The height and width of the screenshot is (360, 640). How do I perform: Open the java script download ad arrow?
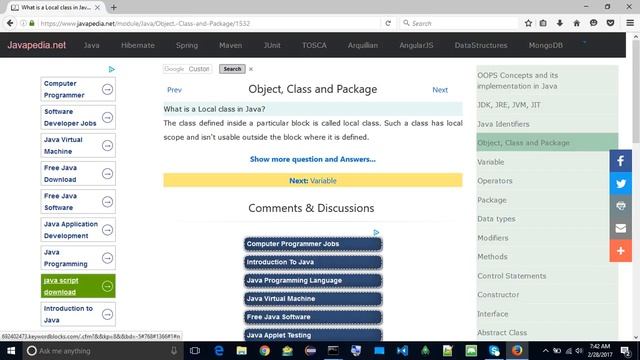(107, 286)
